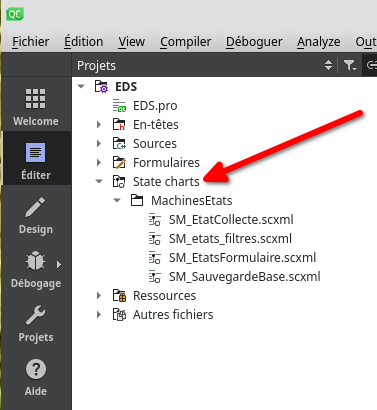Screen dimensions: 377x410
Task: Select EDS project name text
Action: click(x=126, y=87)
